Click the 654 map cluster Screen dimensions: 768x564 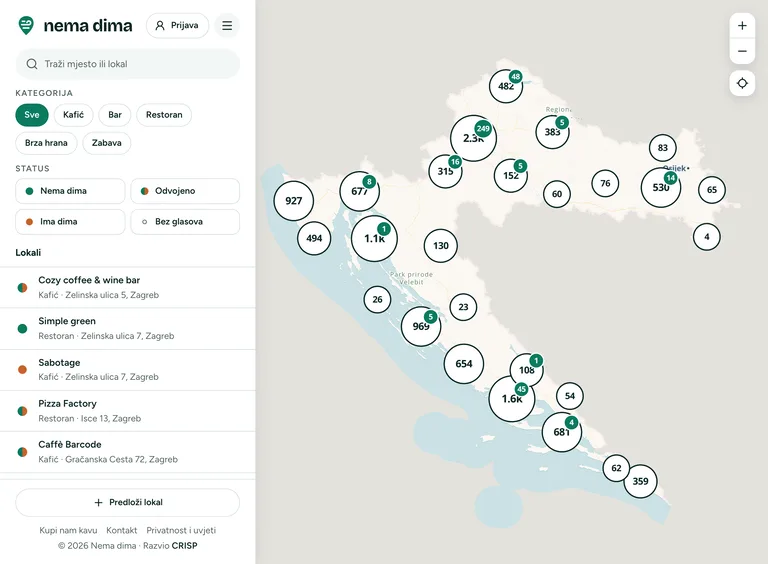(x=464, y=364)
